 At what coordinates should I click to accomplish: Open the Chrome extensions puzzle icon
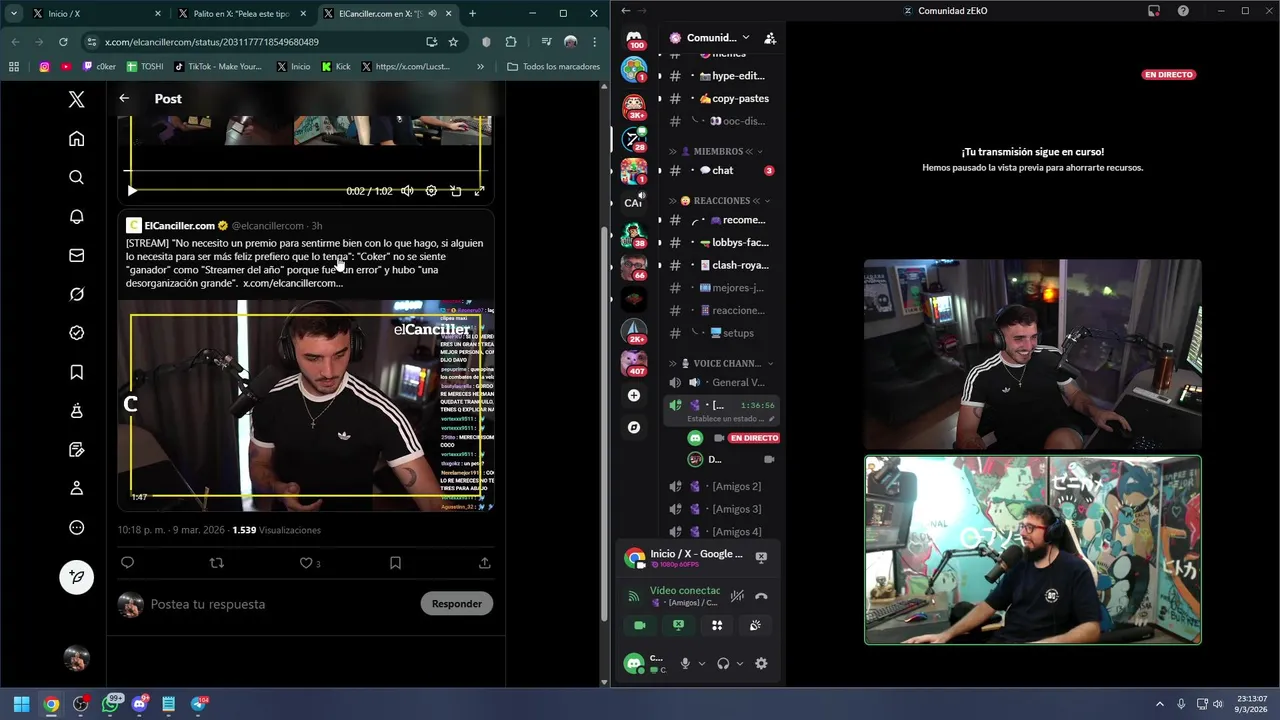(511, 42)
